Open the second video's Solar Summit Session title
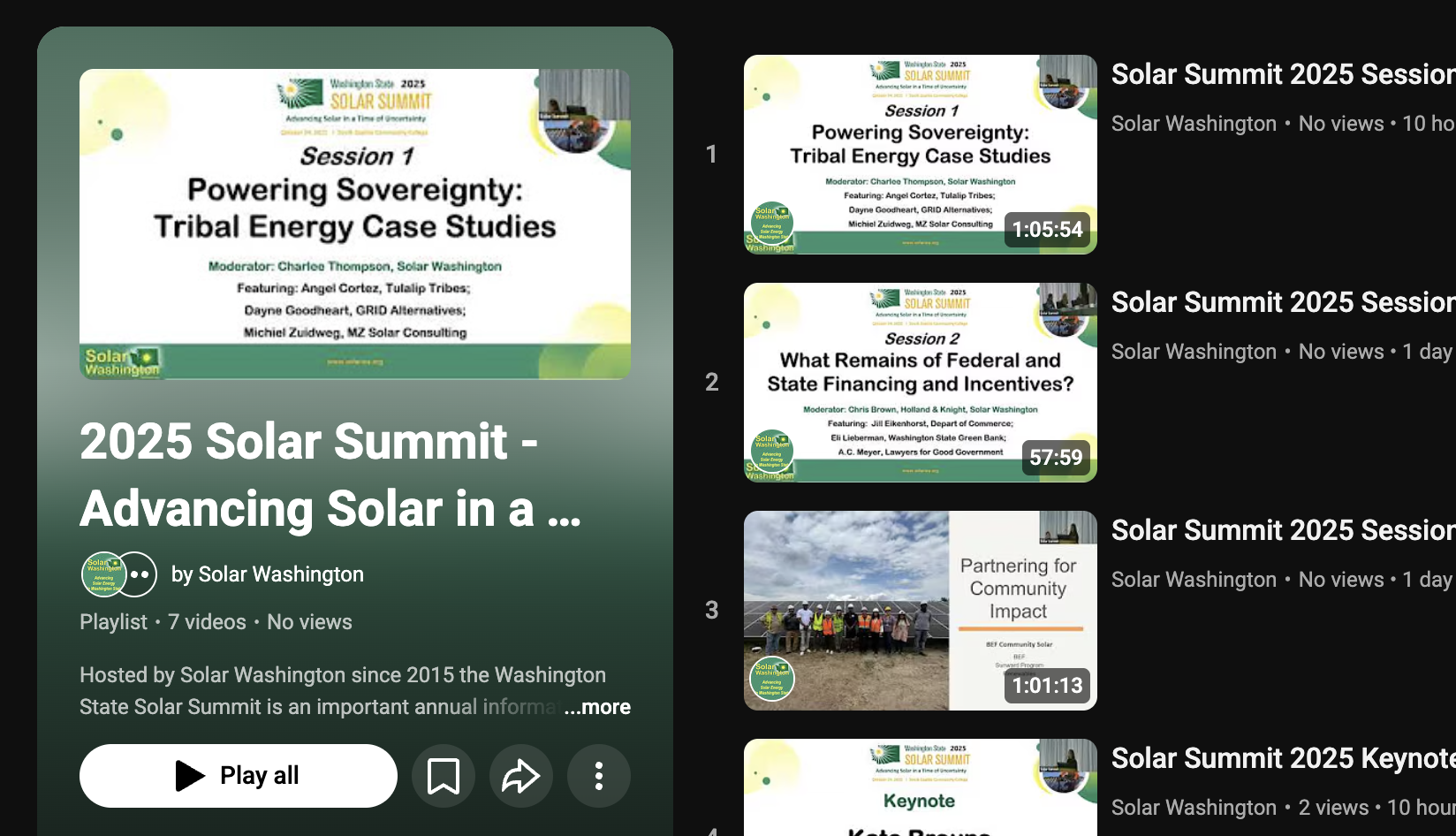Screen dimensions: 1456x836 click(x=1283, y=302)
